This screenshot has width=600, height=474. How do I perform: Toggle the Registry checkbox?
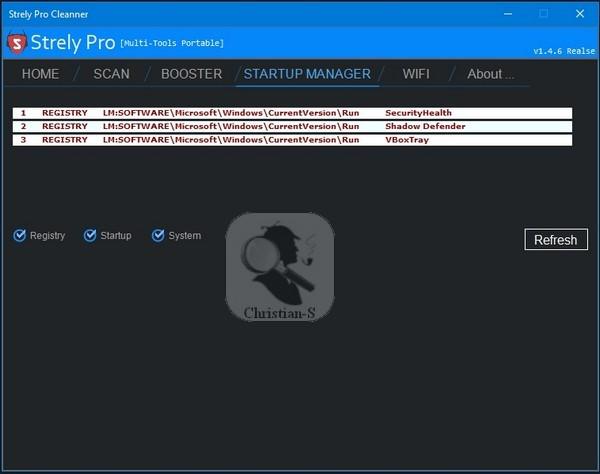pos(20,235)
